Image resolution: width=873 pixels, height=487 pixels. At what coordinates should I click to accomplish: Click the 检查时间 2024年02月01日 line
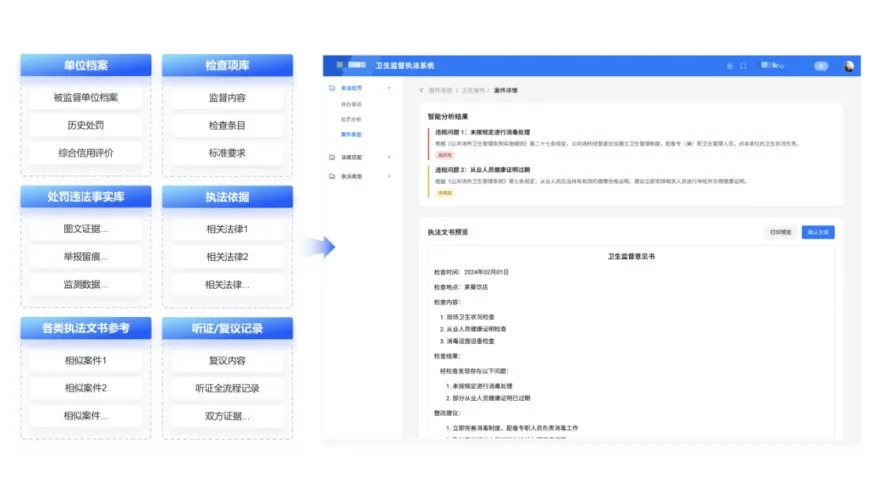click(471, 272)
